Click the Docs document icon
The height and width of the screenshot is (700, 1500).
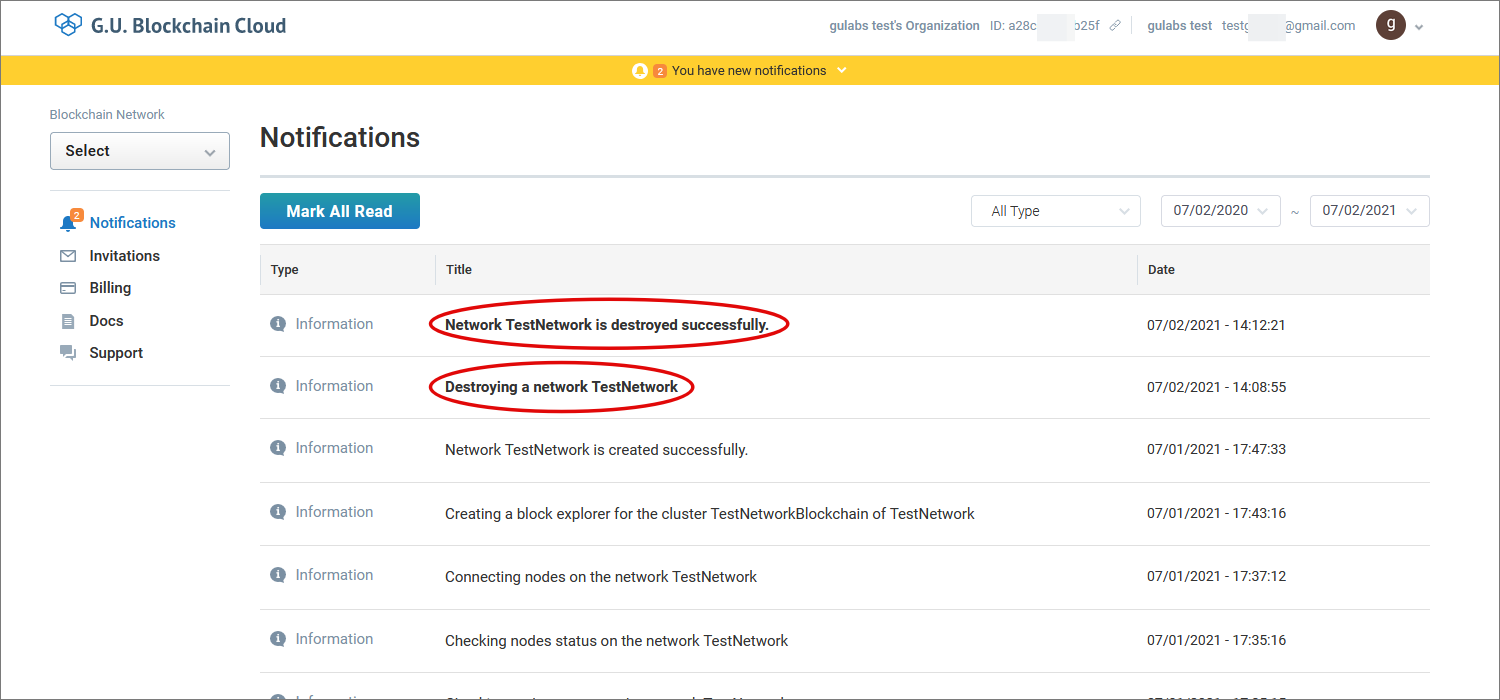[x=68, y=321]
